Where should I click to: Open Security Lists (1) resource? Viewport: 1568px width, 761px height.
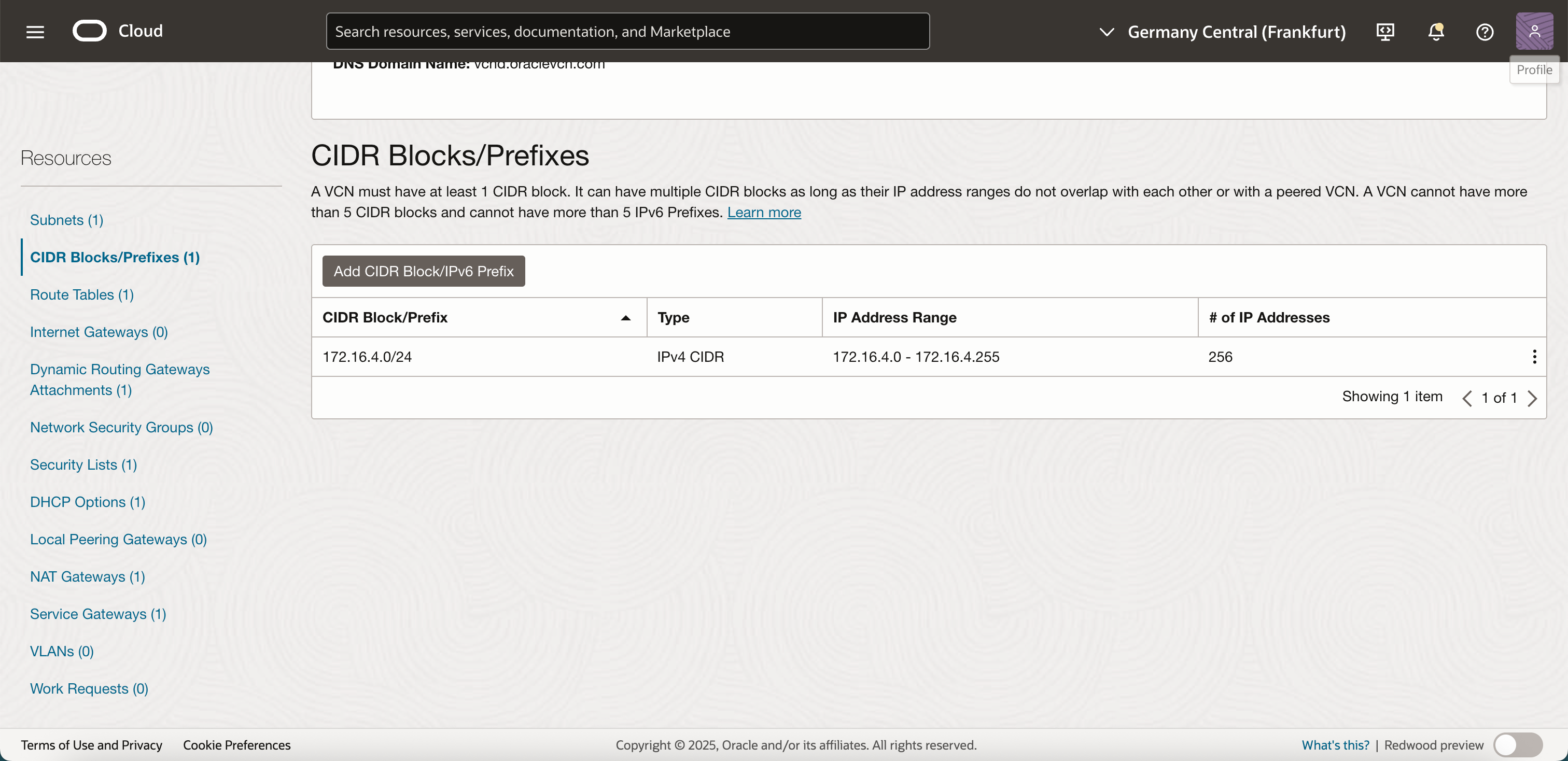tap(83, 464)
